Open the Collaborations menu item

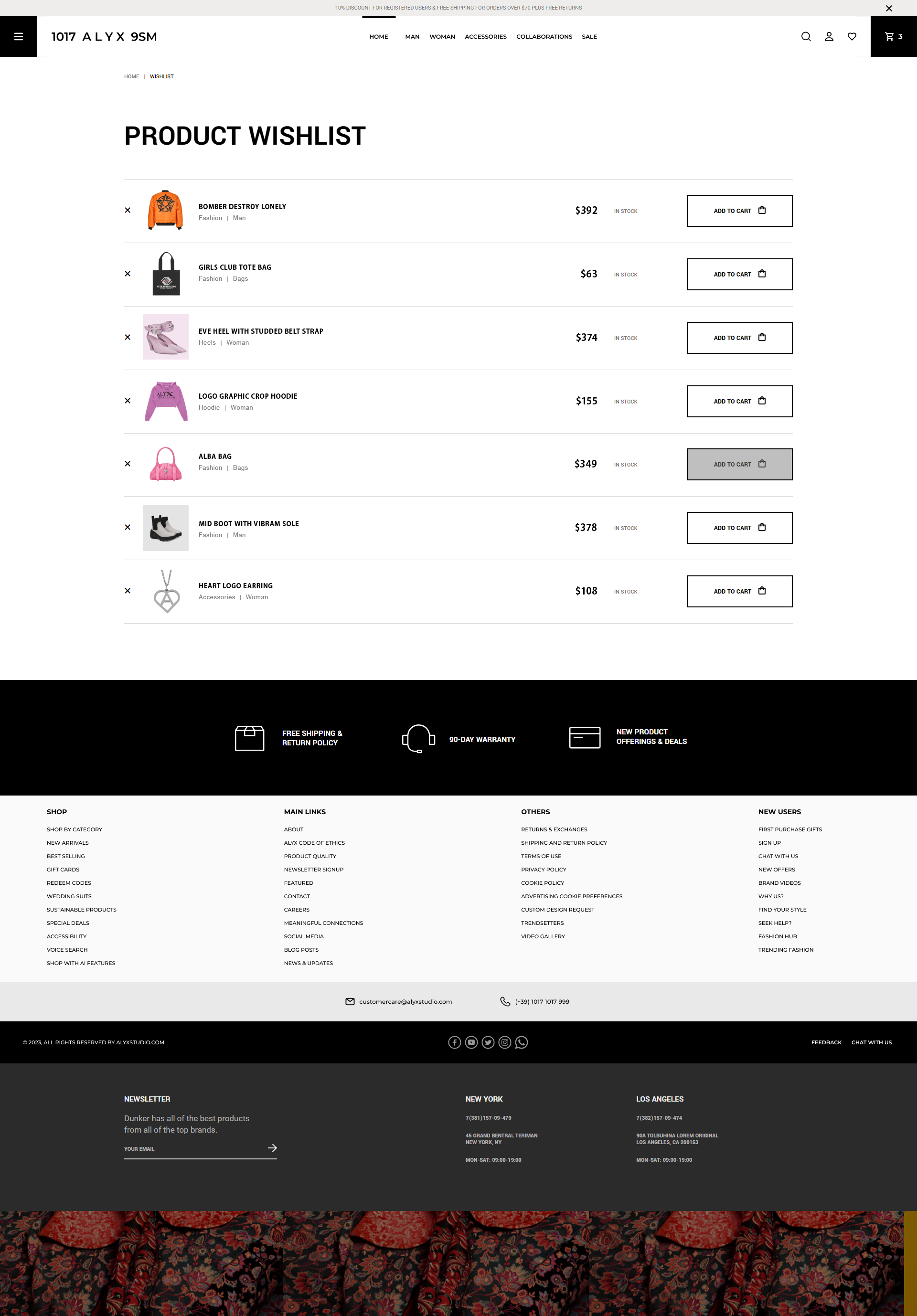[x=544, y=37]
